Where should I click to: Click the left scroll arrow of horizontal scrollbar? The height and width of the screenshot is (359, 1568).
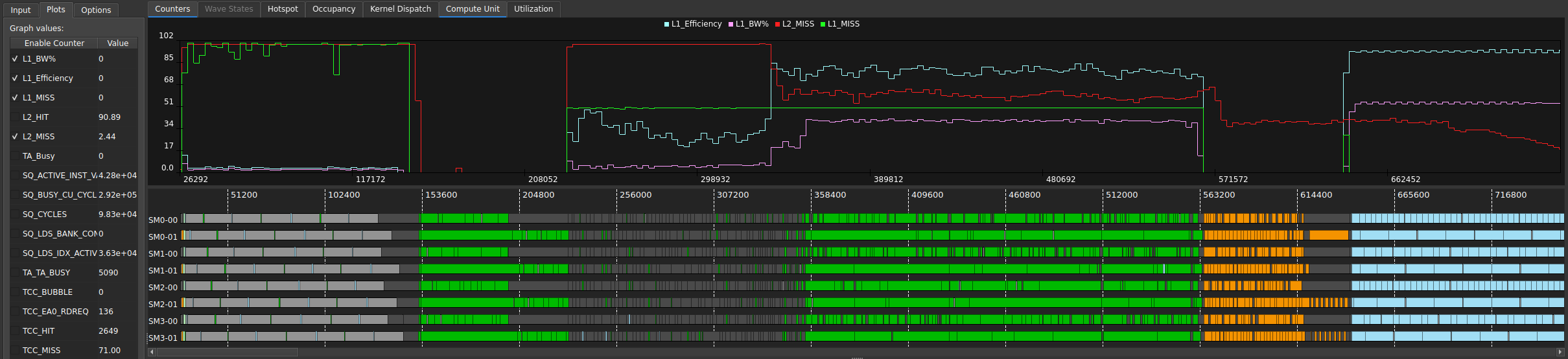pos(152,352)
